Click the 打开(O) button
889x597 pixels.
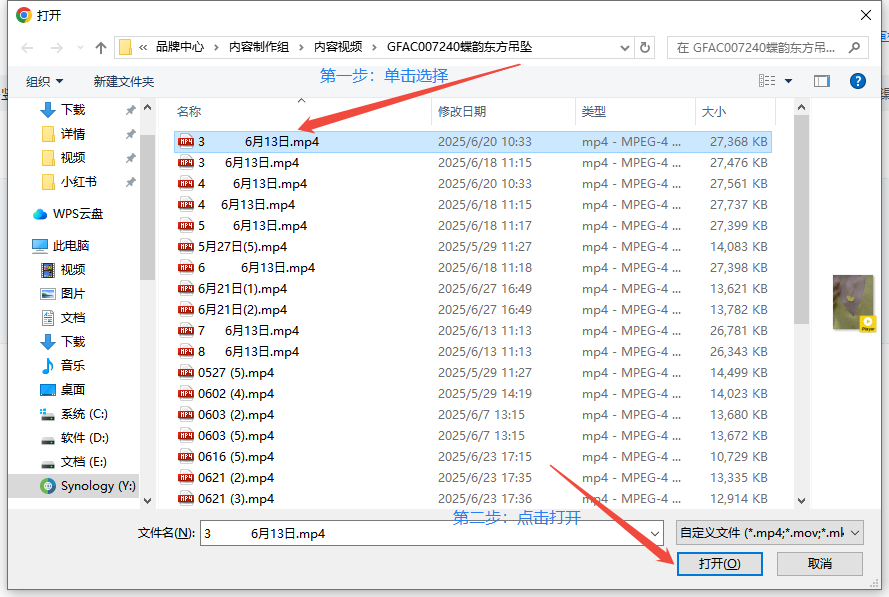pyautogui.click(x=719, y=564)
